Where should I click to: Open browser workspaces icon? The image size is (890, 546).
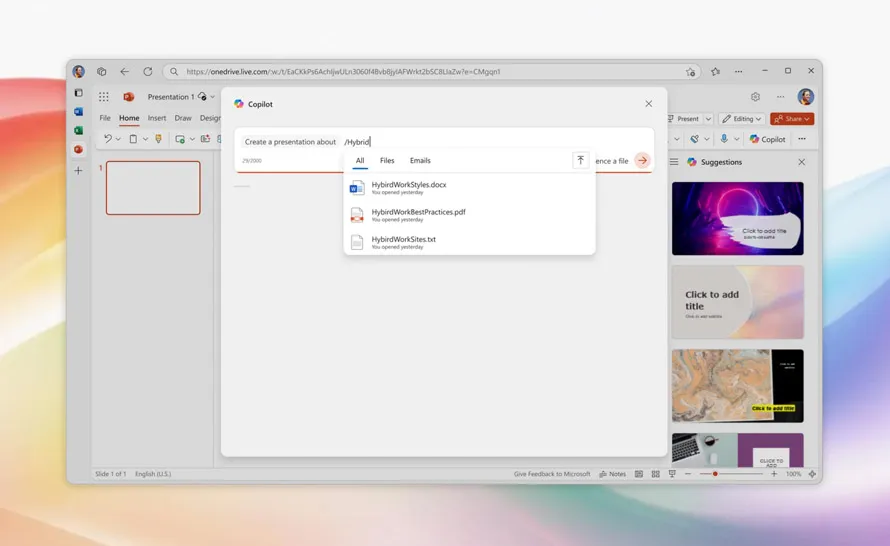102,72
